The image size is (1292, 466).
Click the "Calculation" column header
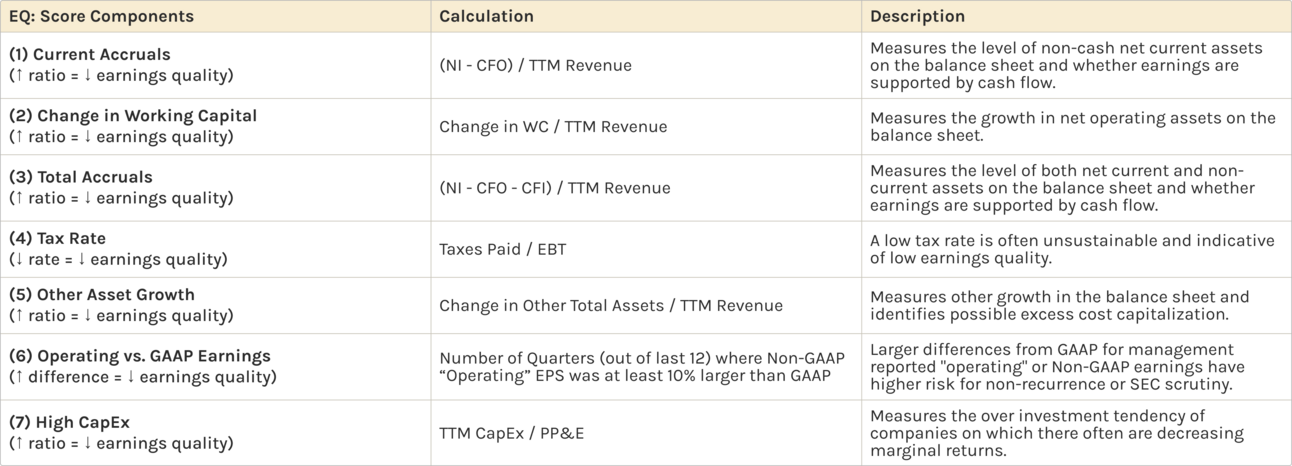tap(486, 17)
